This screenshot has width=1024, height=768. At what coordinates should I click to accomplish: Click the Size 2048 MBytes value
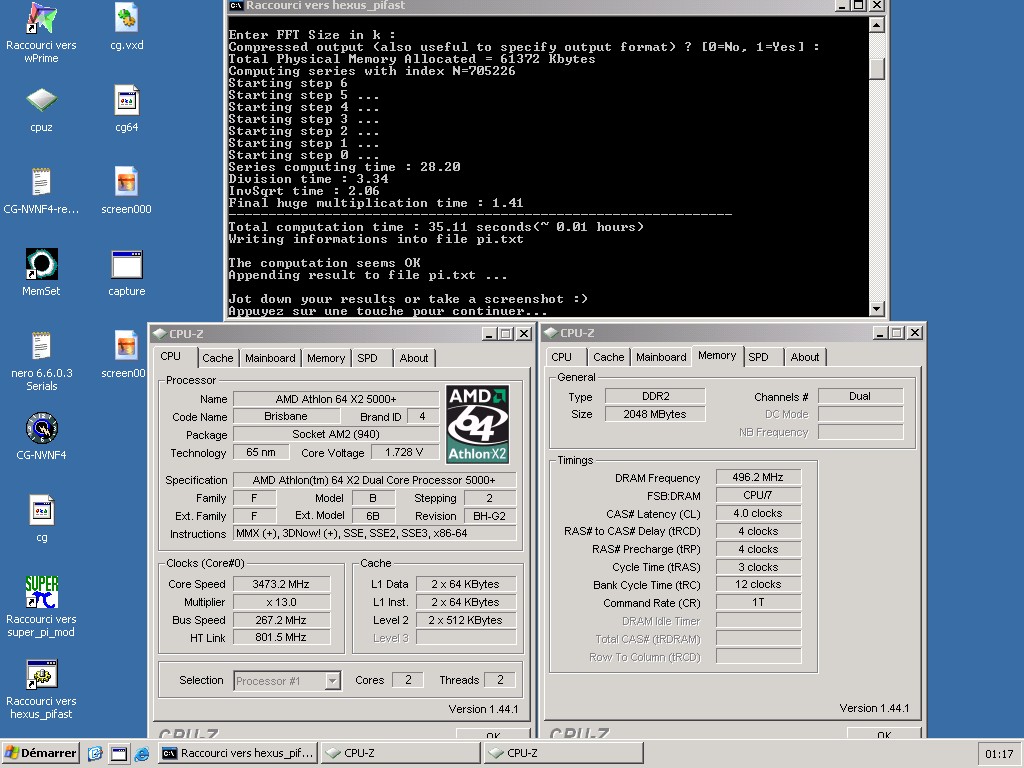click(x=655, y=414)
